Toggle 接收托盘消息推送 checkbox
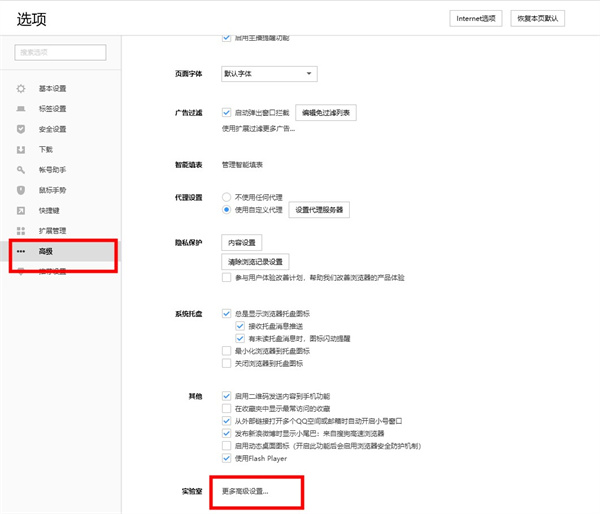 [x=240, y=326]
